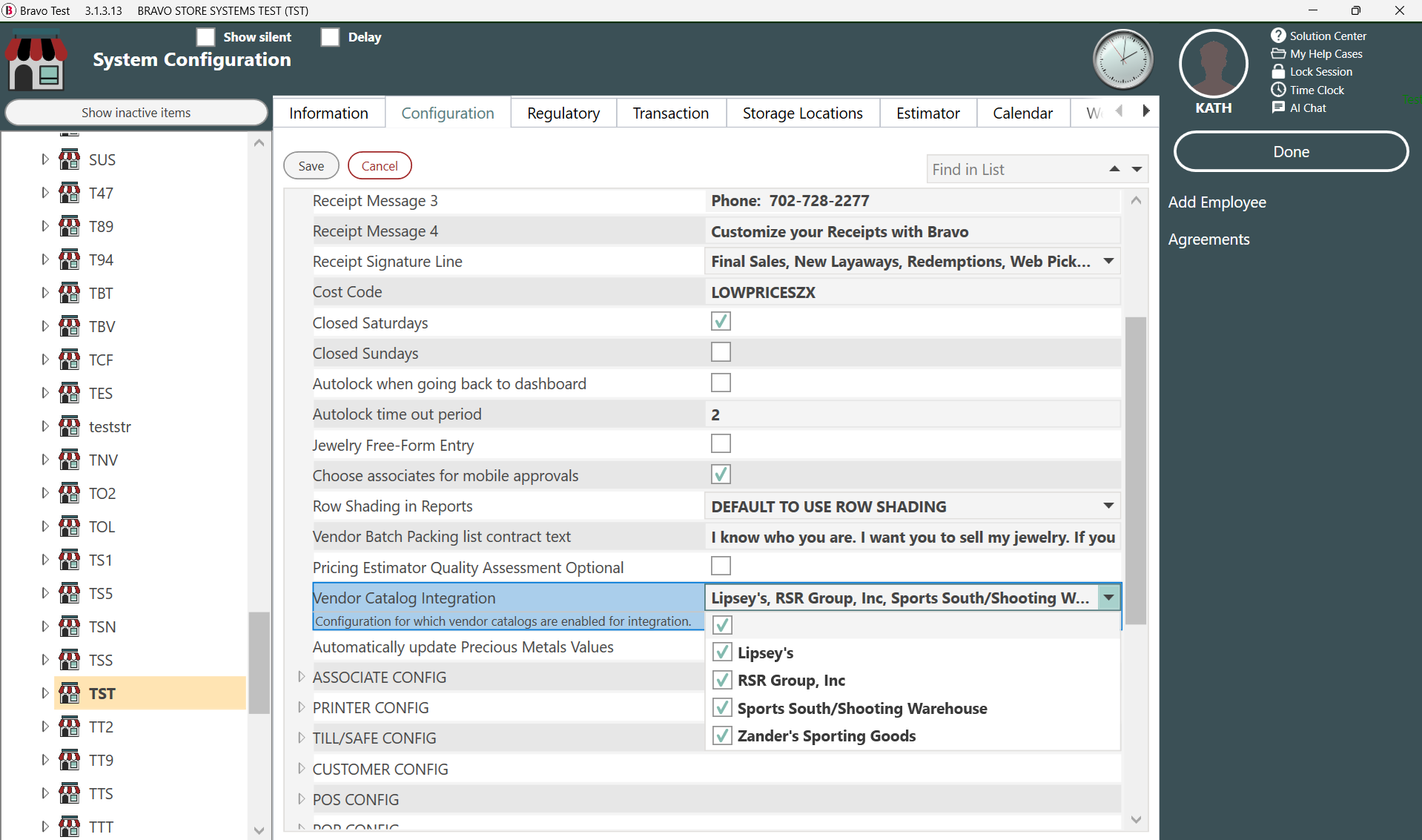This screenshot has height=840, width=1422.
Task: Check Closed Sundays
Action: (721, 352)
